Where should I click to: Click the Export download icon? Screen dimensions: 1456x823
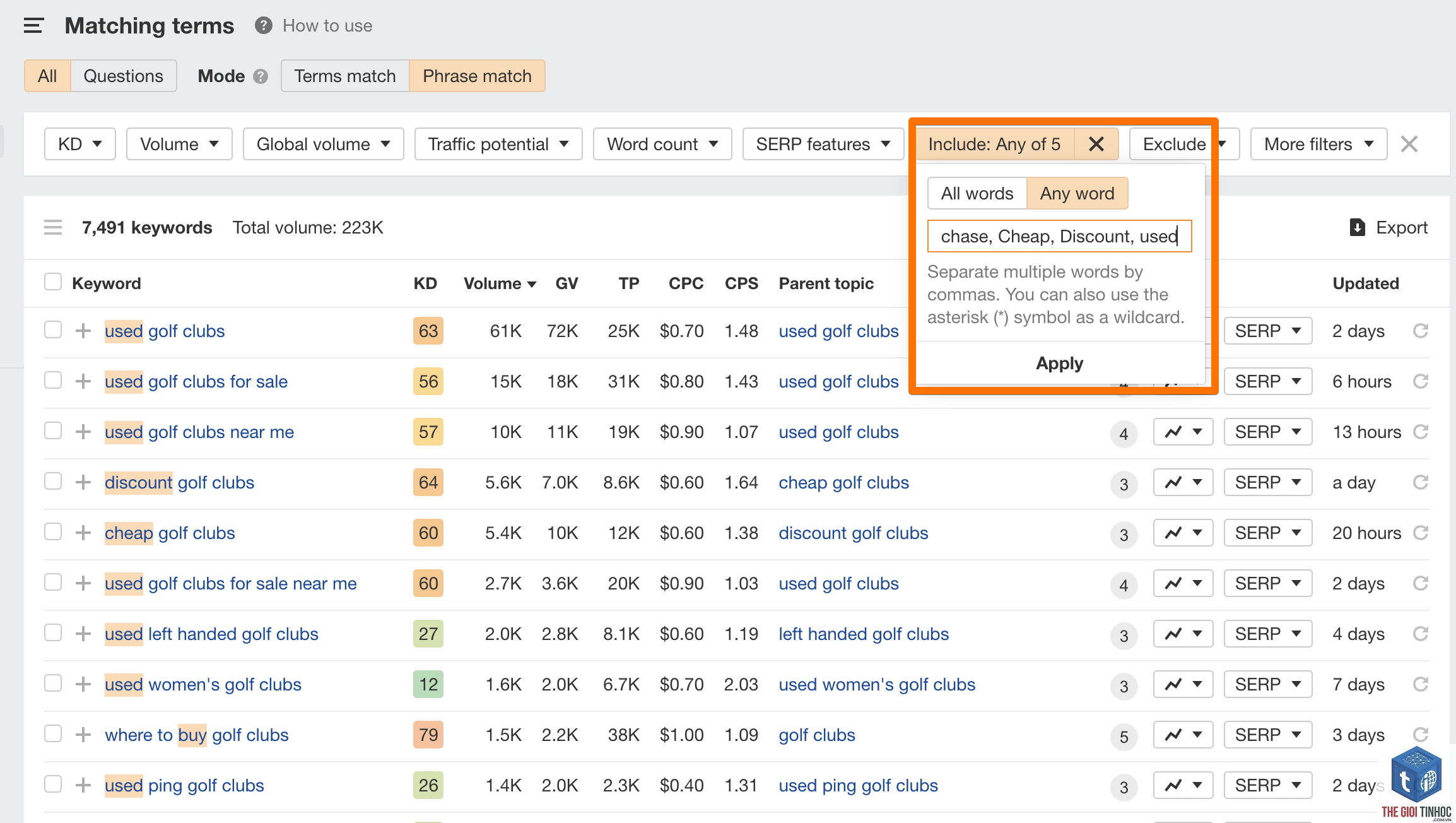point(1358,227)
